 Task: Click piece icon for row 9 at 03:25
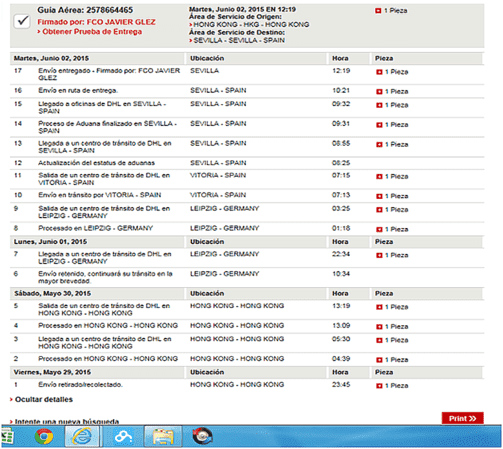[379, 210]
